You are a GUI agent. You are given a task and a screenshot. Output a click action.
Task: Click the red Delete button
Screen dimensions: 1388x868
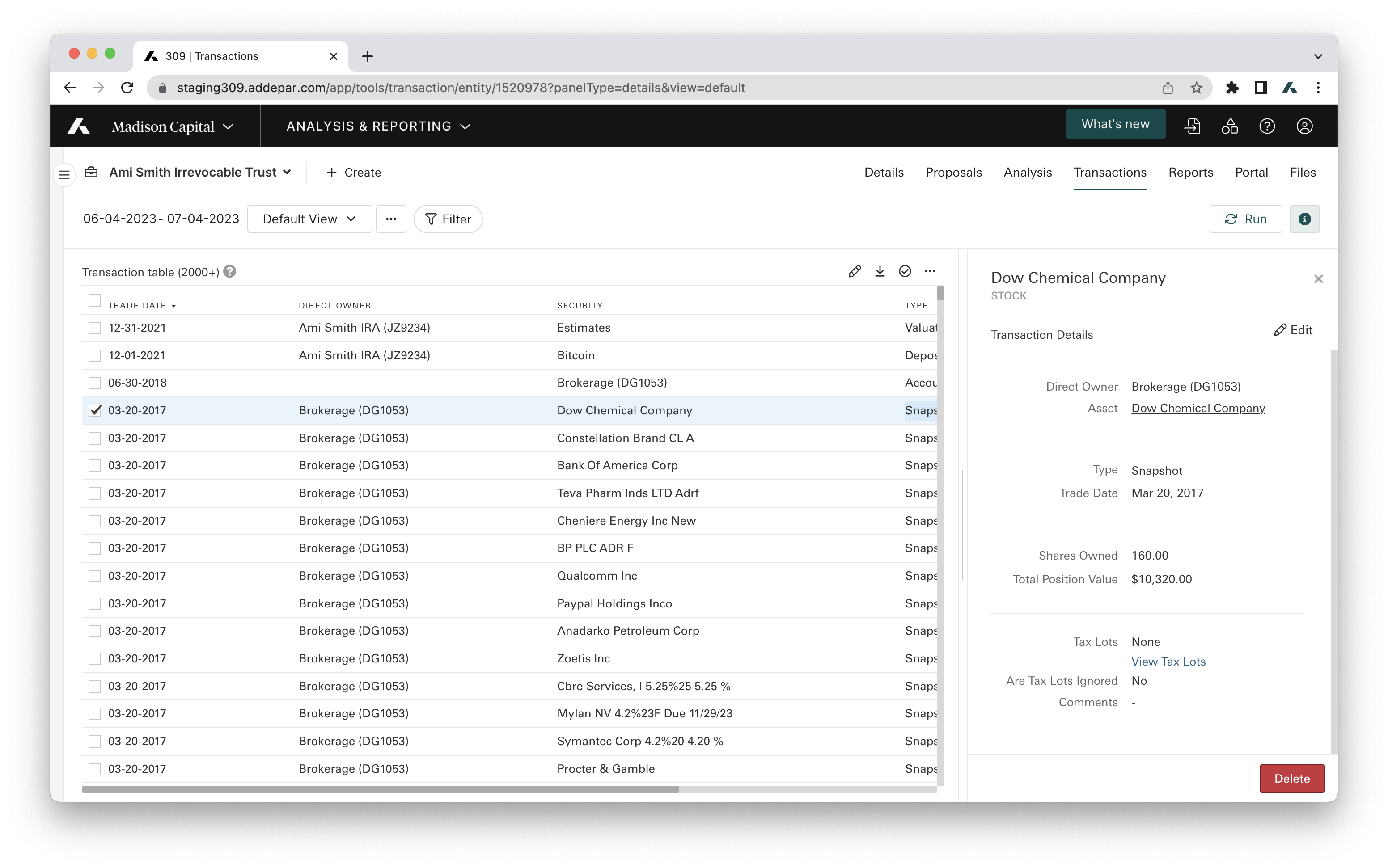(x=1291, y=779)
